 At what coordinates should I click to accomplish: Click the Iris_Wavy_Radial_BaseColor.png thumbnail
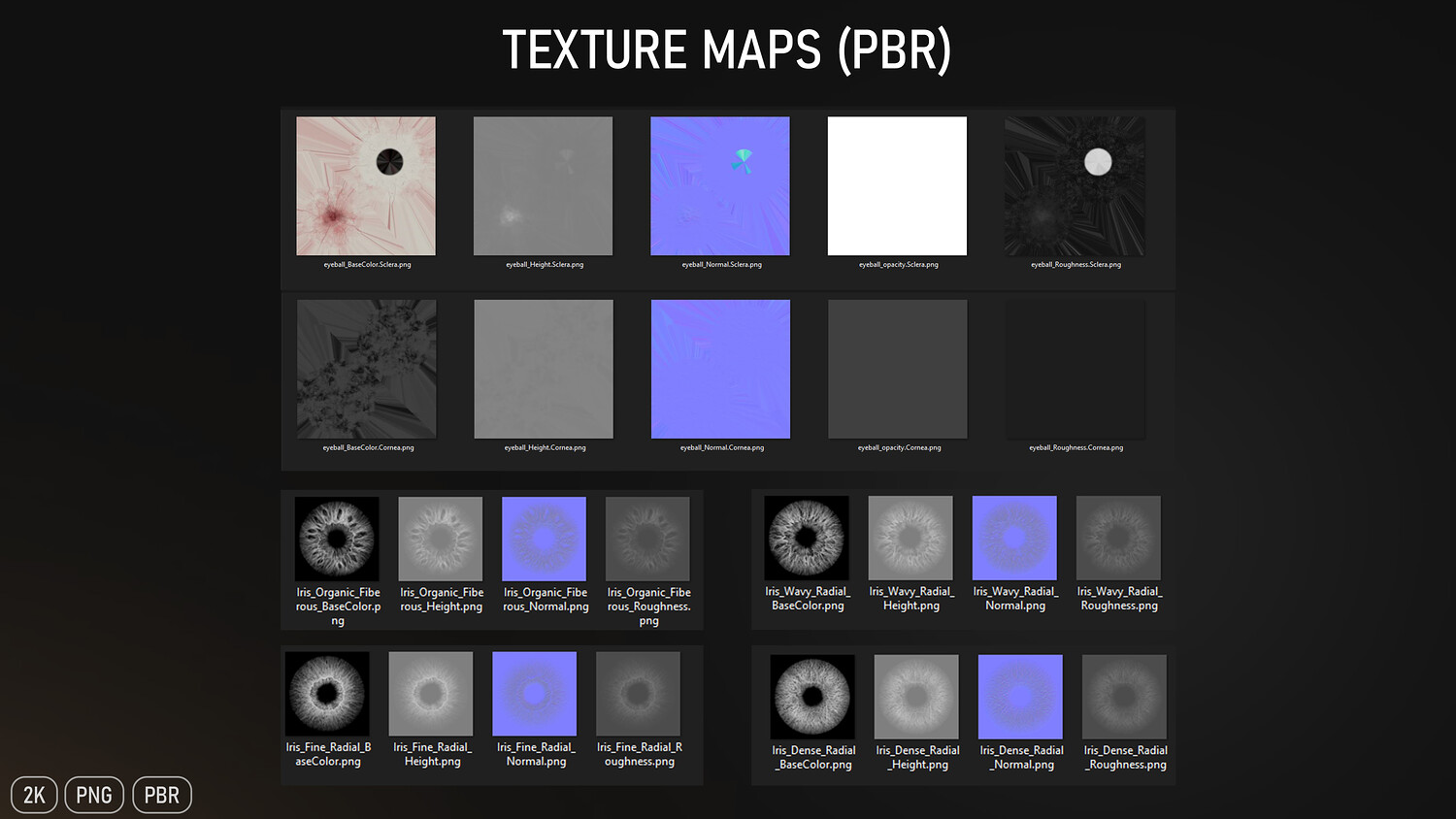click(x=807, y=538)
